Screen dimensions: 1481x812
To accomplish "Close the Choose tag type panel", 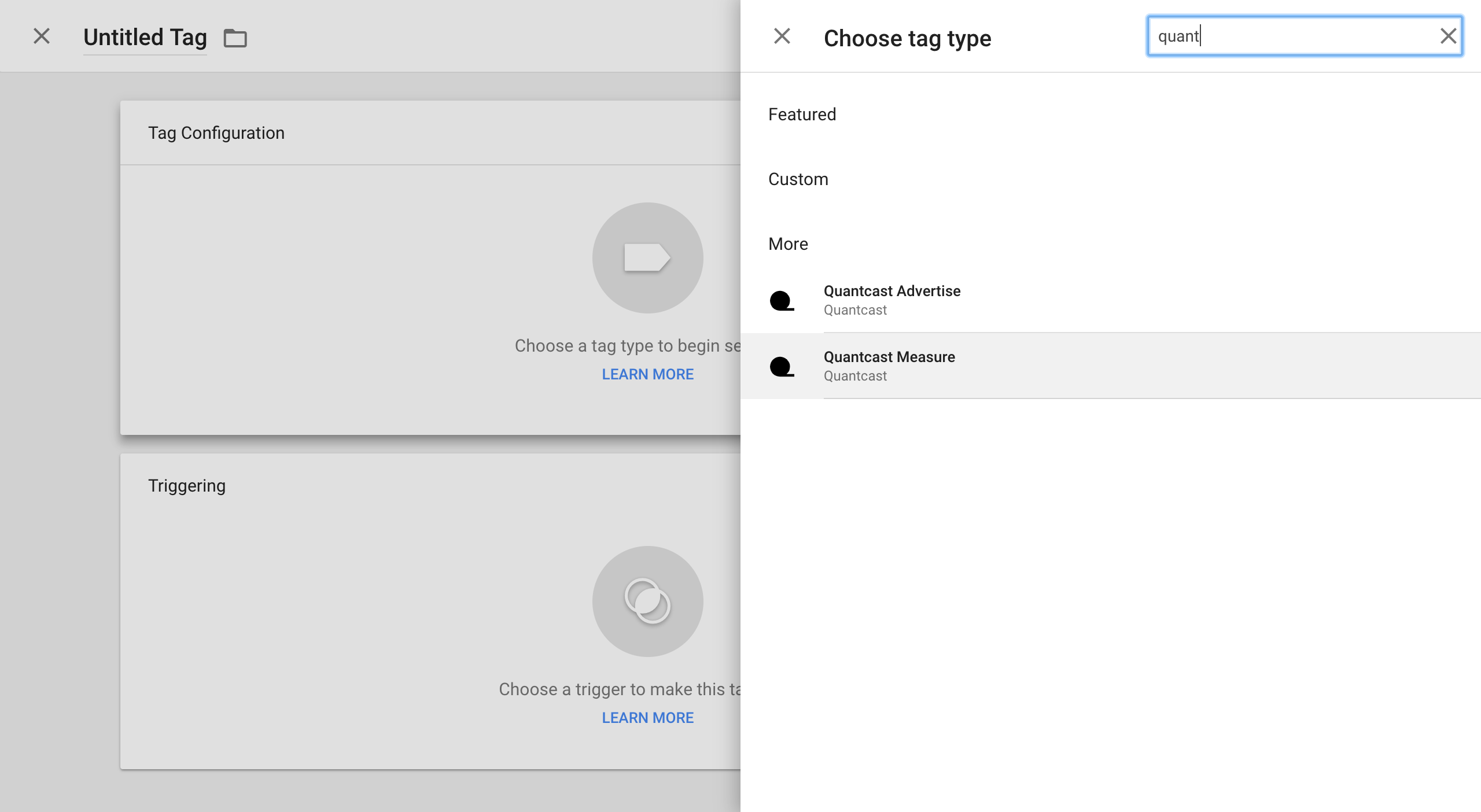I will pos(782,36).
